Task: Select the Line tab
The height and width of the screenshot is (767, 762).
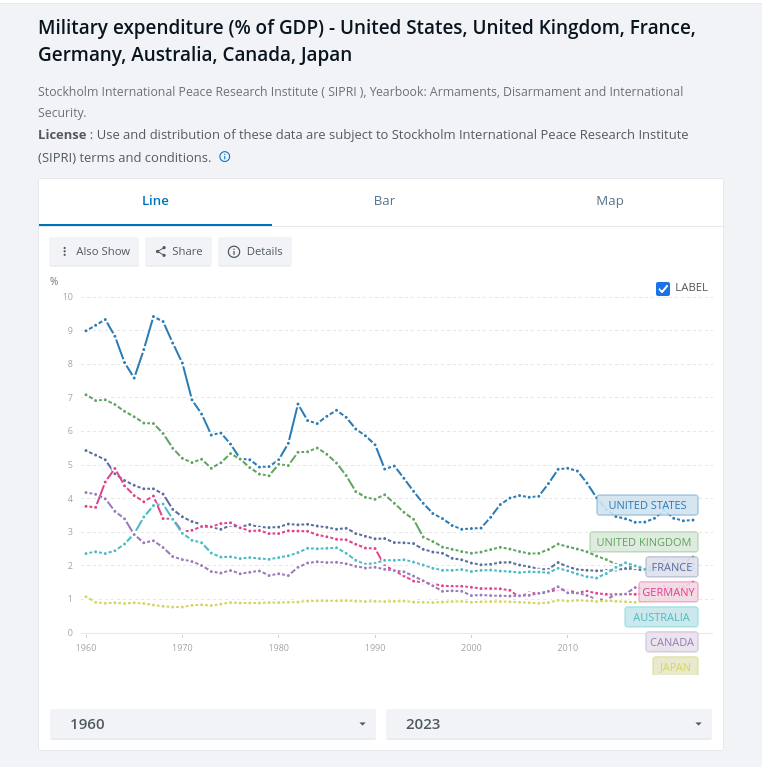Action: tap(155, 201)
